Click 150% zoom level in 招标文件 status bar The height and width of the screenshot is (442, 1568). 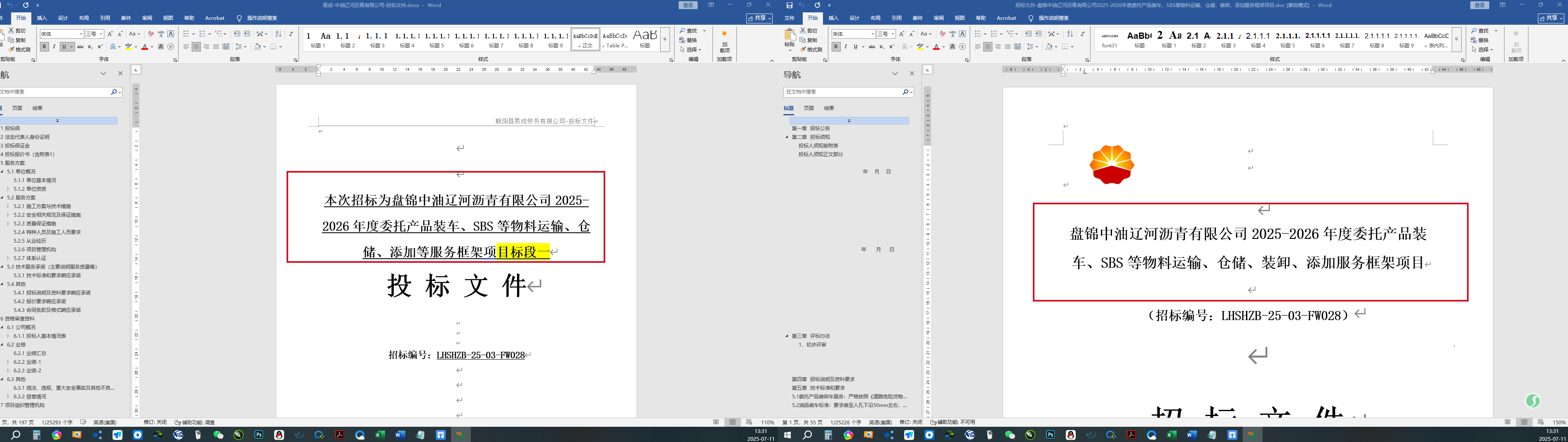pos(1559,423)
